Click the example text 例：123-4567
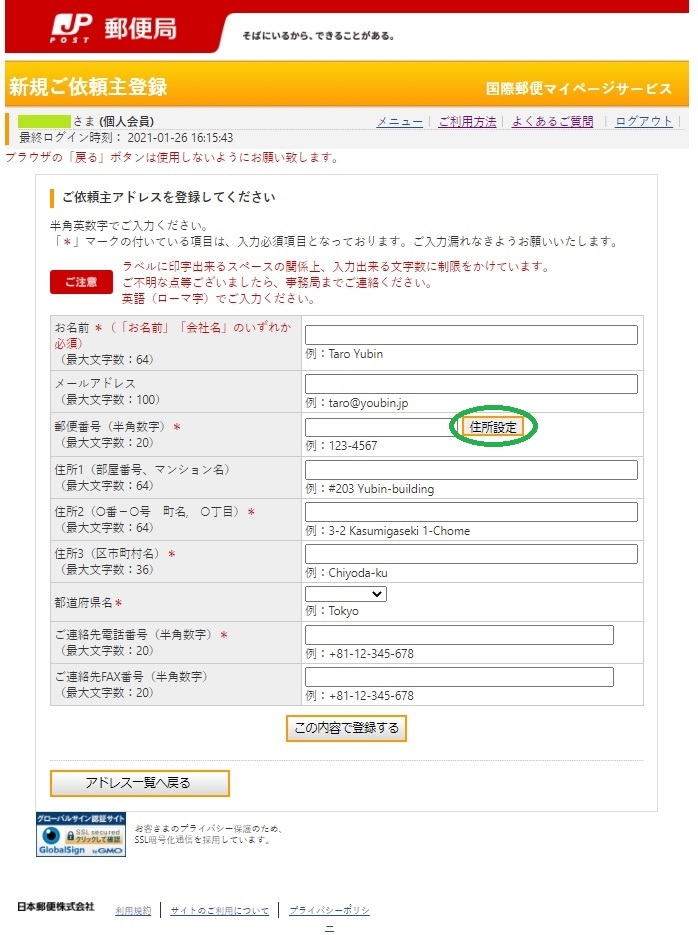The width and height of the screenshot is (698, 935). click(x=341, y=445)
